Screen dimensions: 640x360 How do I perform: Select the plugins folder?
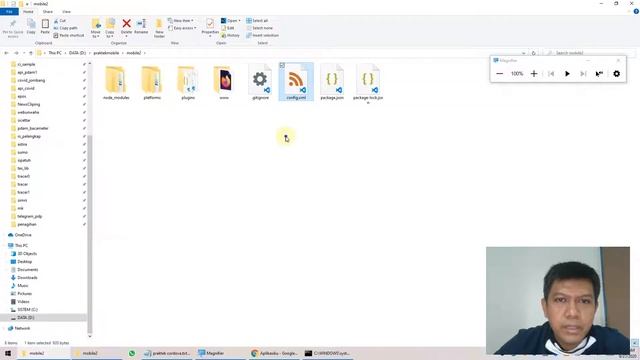click(188, 82)
